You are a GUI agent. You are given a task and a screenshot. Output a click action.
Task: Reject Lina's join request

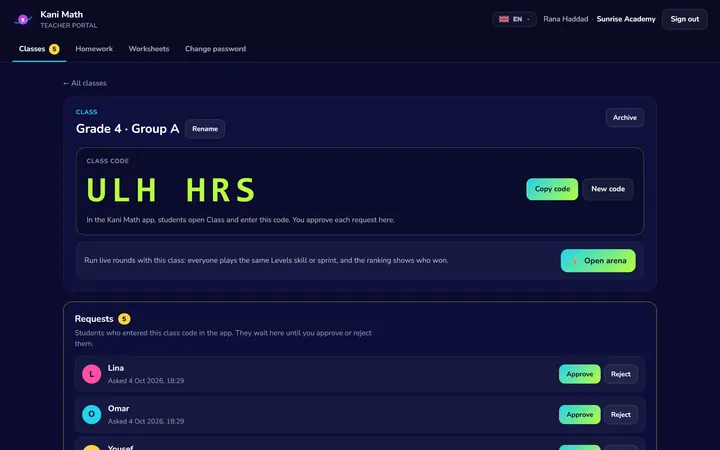[x=621, y=374]
